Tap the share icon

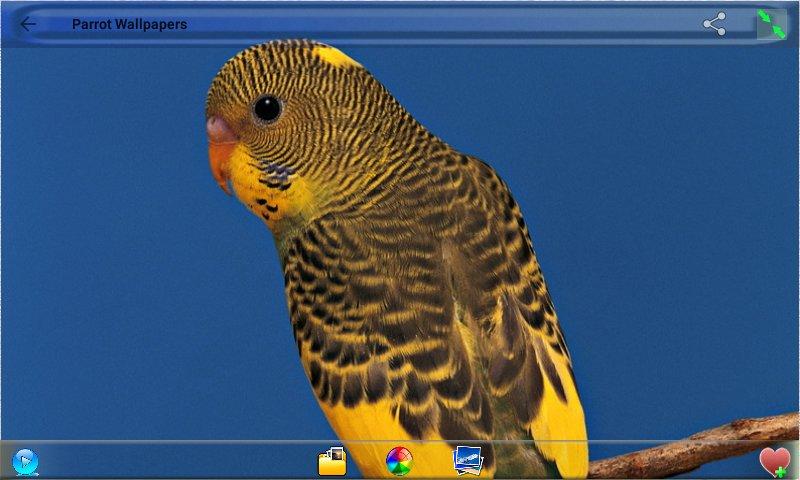pyautogui.click(x=714, y=24)
